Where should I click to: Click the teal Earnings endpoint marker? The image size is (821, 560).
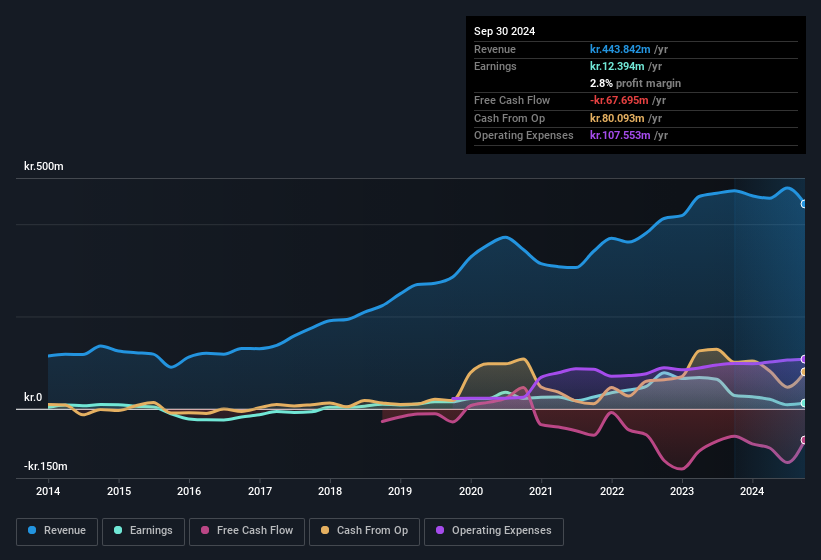[804, 403]
